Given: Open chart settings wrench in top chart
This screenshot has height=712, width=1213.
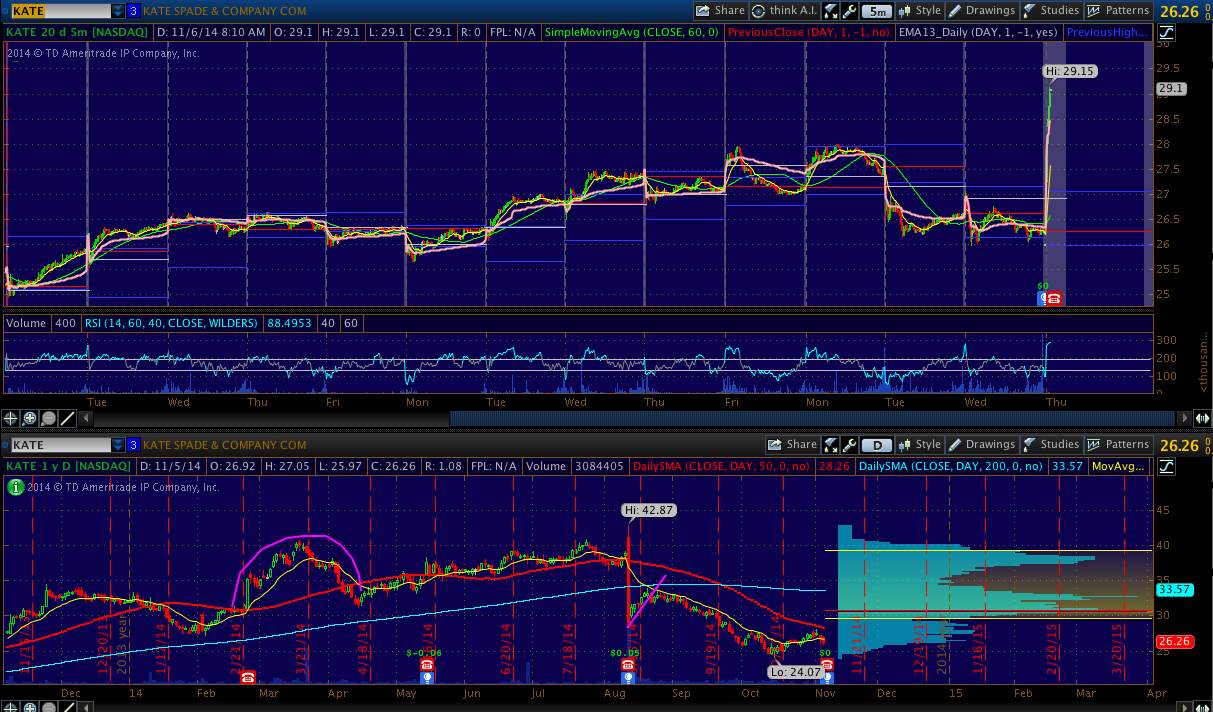Looking at the screenshot, I should [849, 11].
